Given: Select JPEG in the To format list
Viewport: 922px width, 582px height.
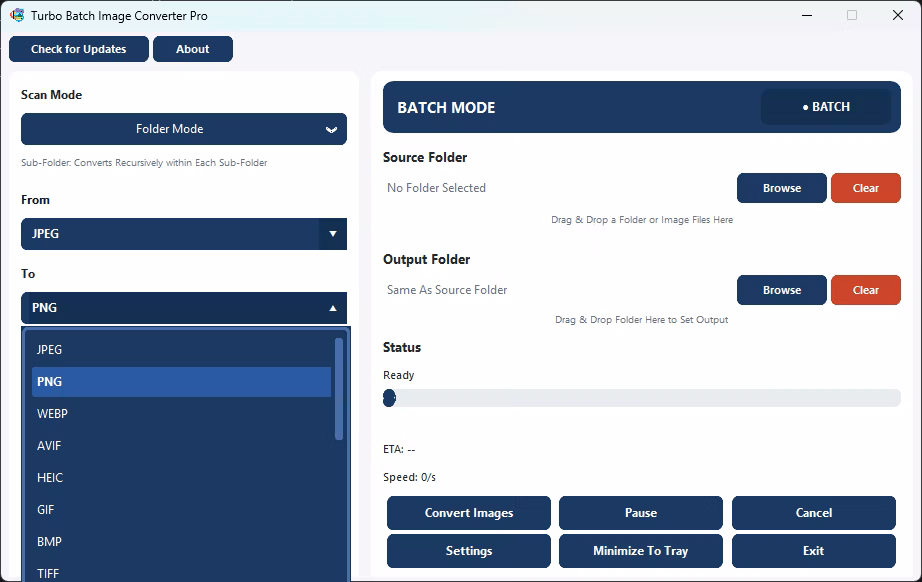Looking at the screenshot, I should [x=181, y=350].
